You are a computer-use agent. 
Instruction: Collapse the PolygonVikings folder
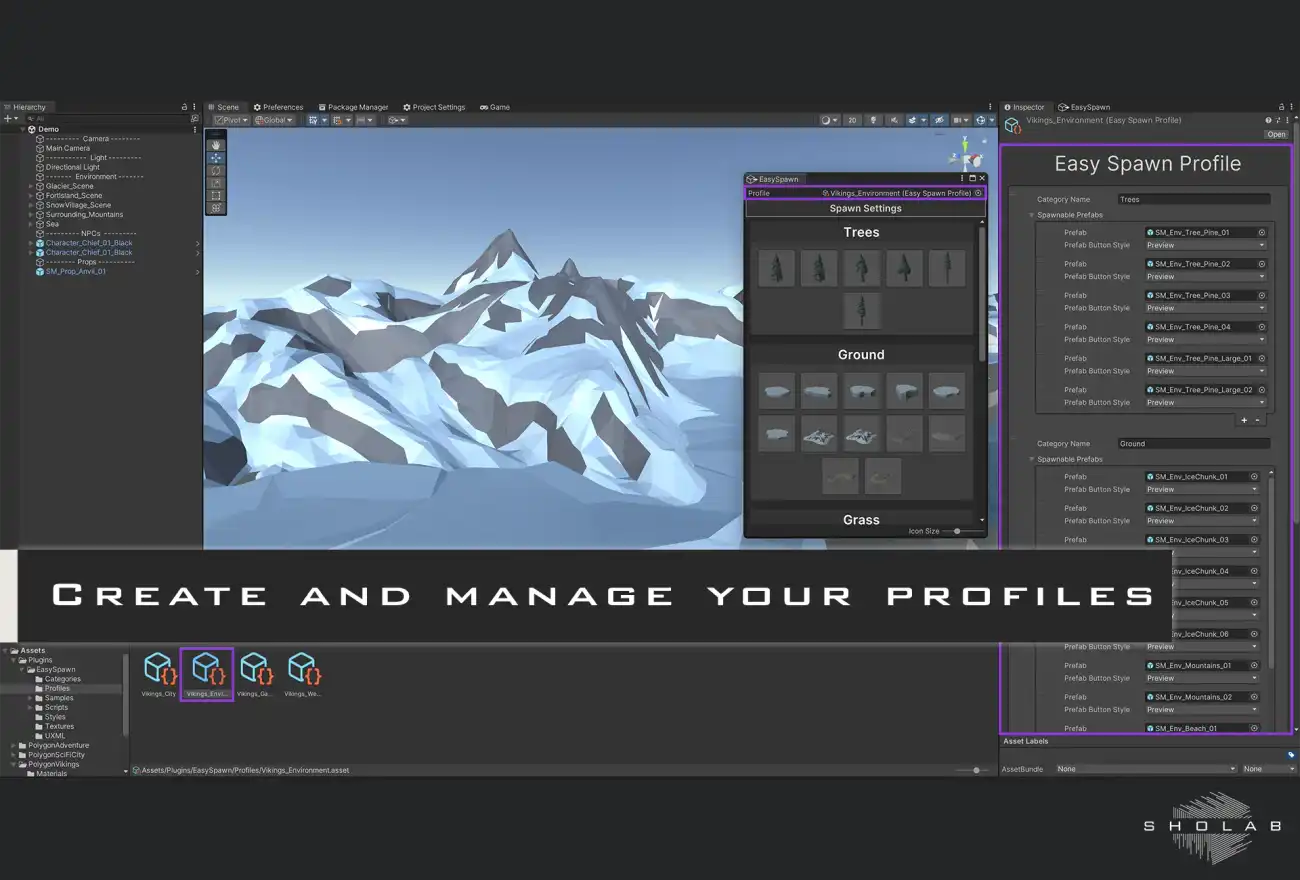click(13, 764)
